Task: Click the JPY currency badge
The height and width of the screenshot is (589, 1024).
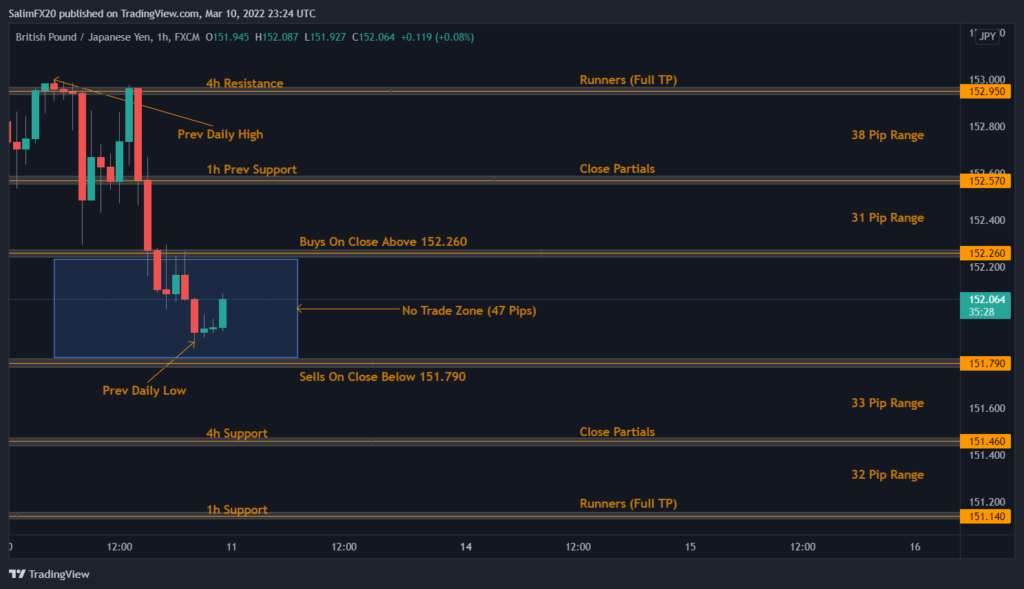Action: 986,36
